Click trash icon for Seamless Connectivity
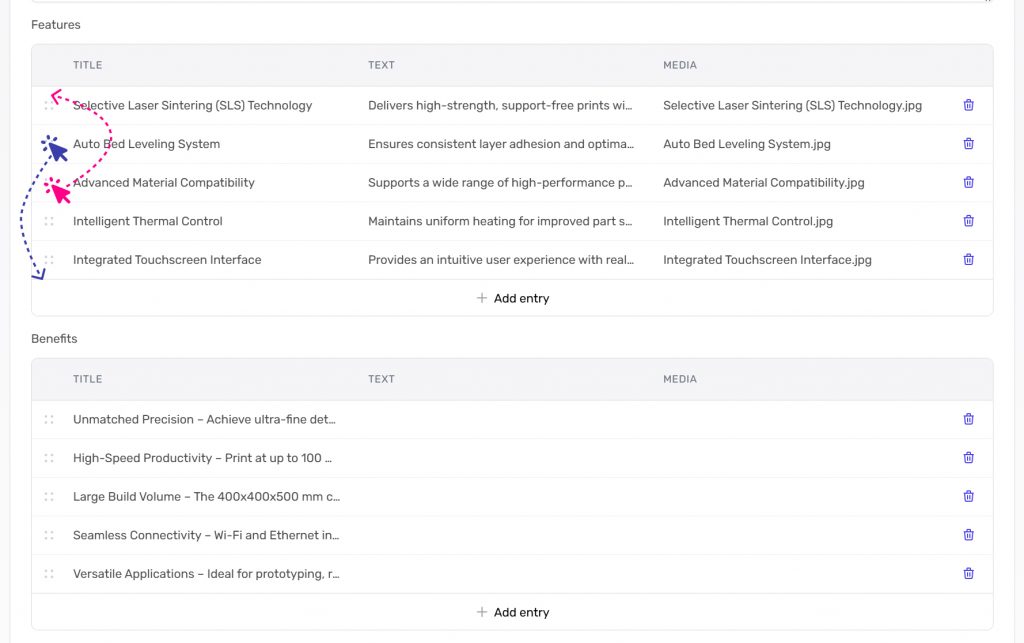The height and width of the screenshot is (643, 1024). click(968, 535)
